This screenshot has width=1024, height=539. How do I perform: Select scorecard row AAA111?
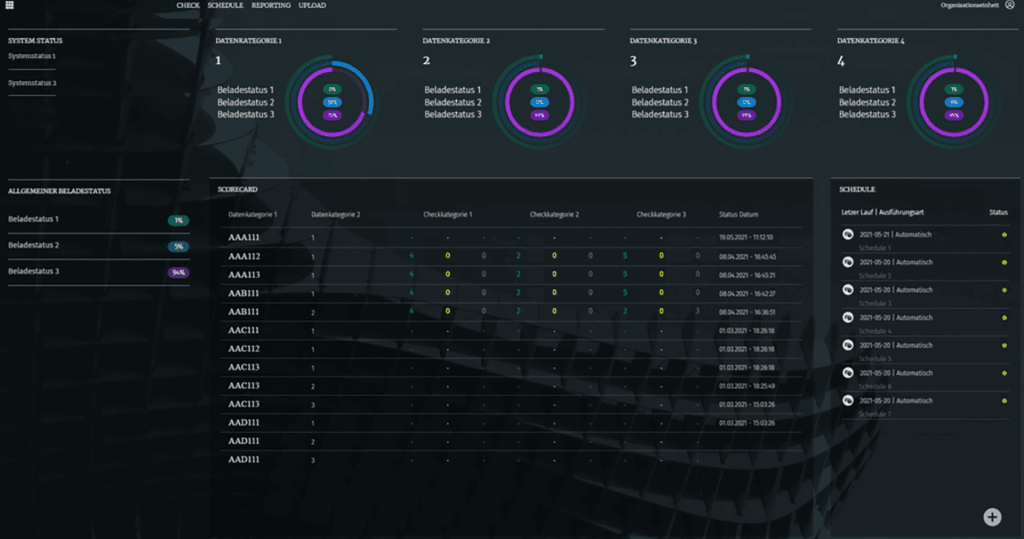511,237
